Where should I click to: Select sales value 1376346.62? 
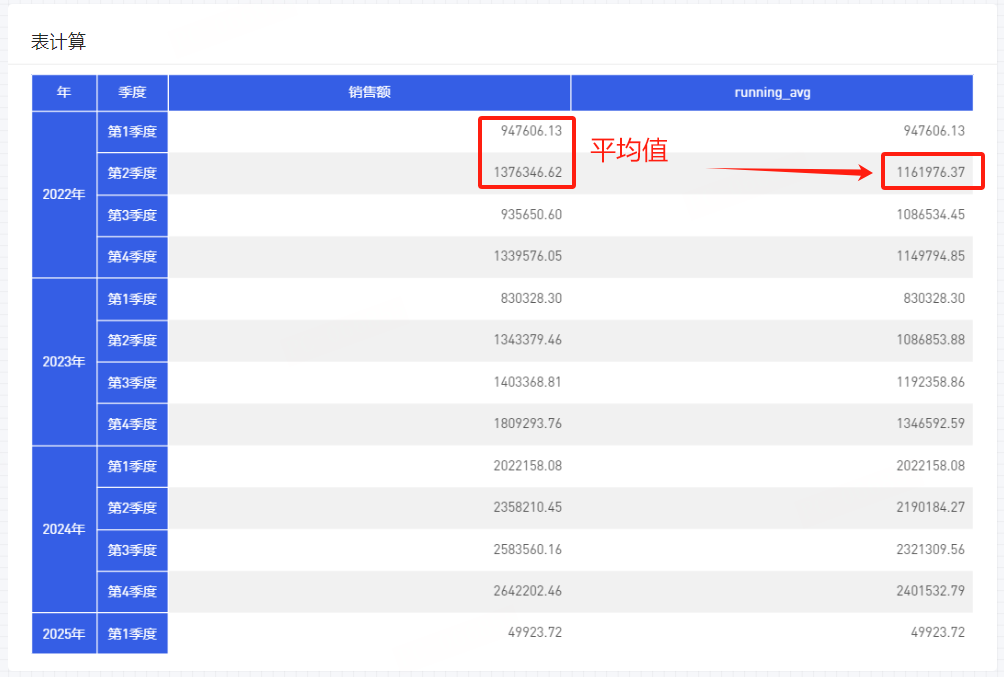pos(527,173)
